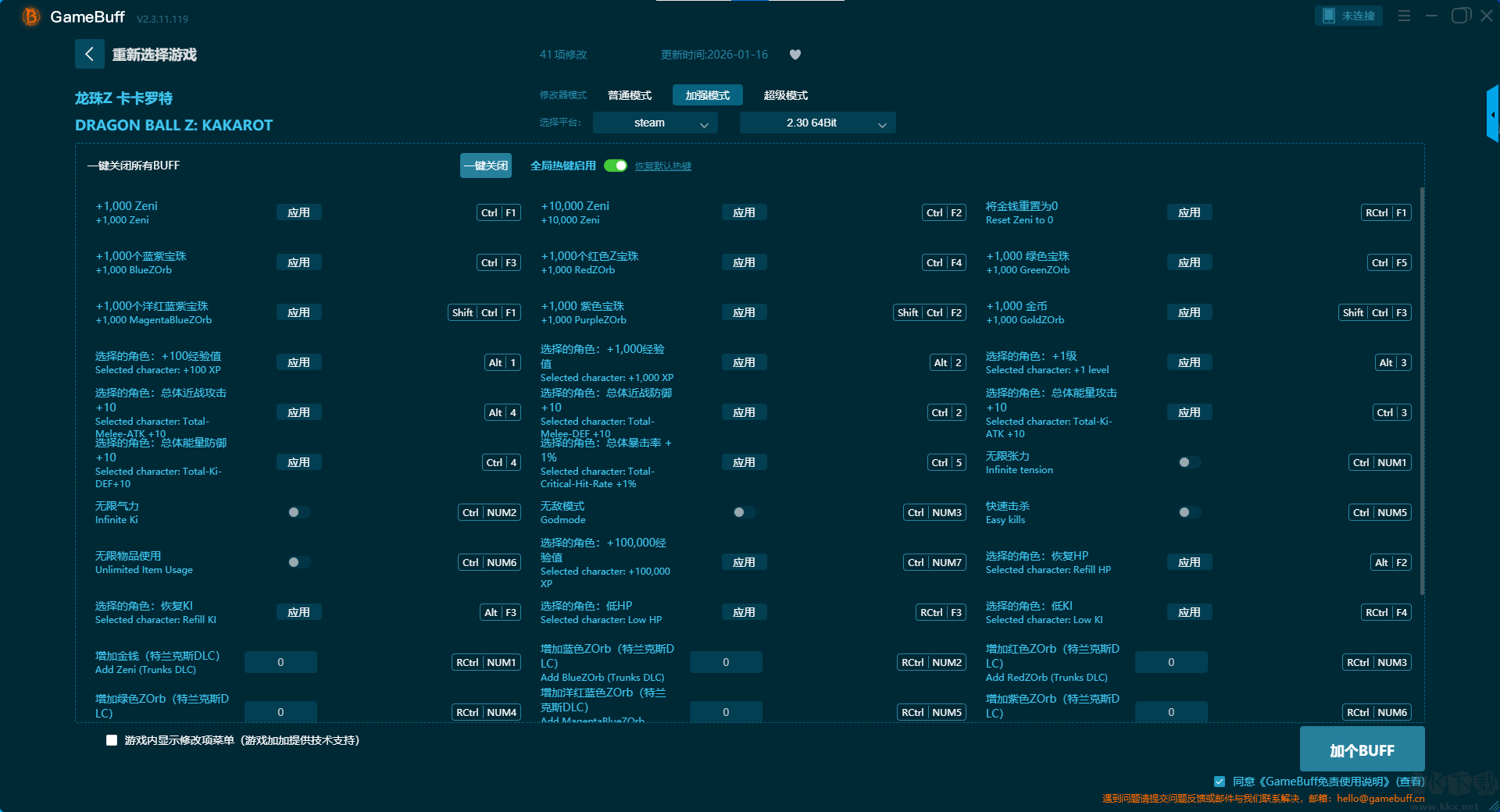Click Alt 3 hotkey for +1 level
1500x812 pixels.
point(1393,362)
